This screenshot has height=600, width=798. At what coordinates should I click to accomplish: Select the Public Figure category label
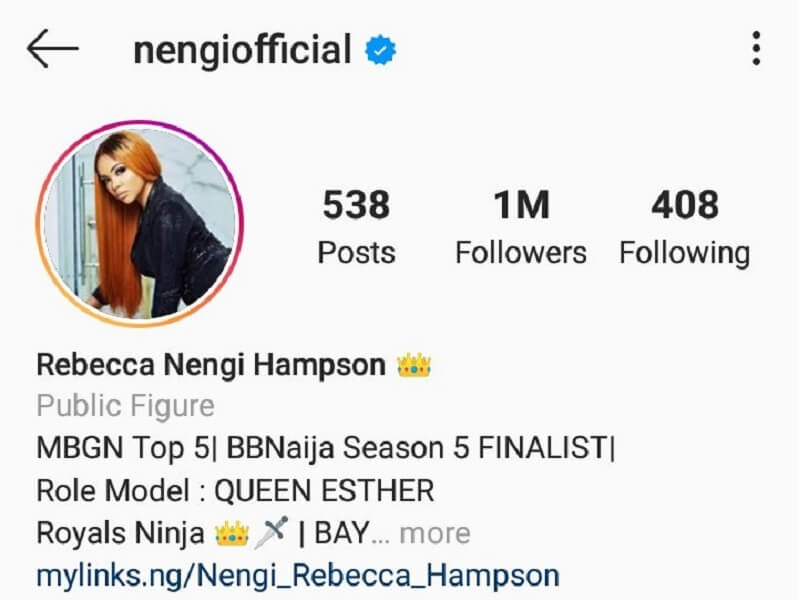(126, 406)
